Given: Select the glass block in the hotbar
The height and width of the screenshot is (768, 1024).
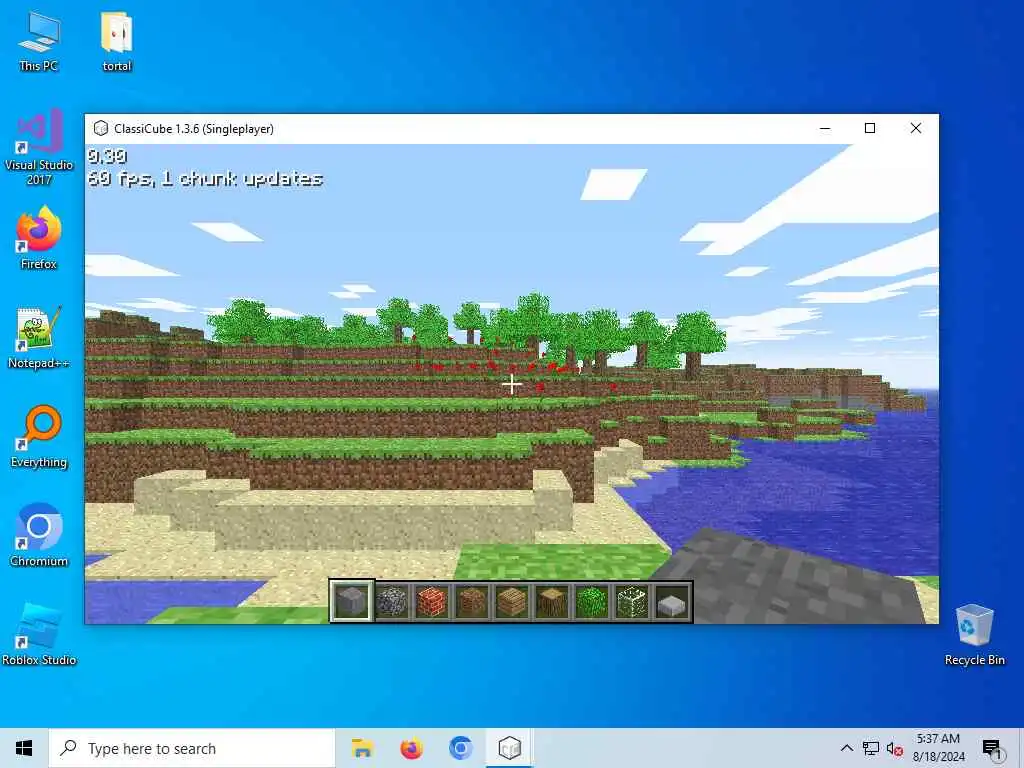Looking at the screenshot, I should pyautogui.click(x=632, y=601).
